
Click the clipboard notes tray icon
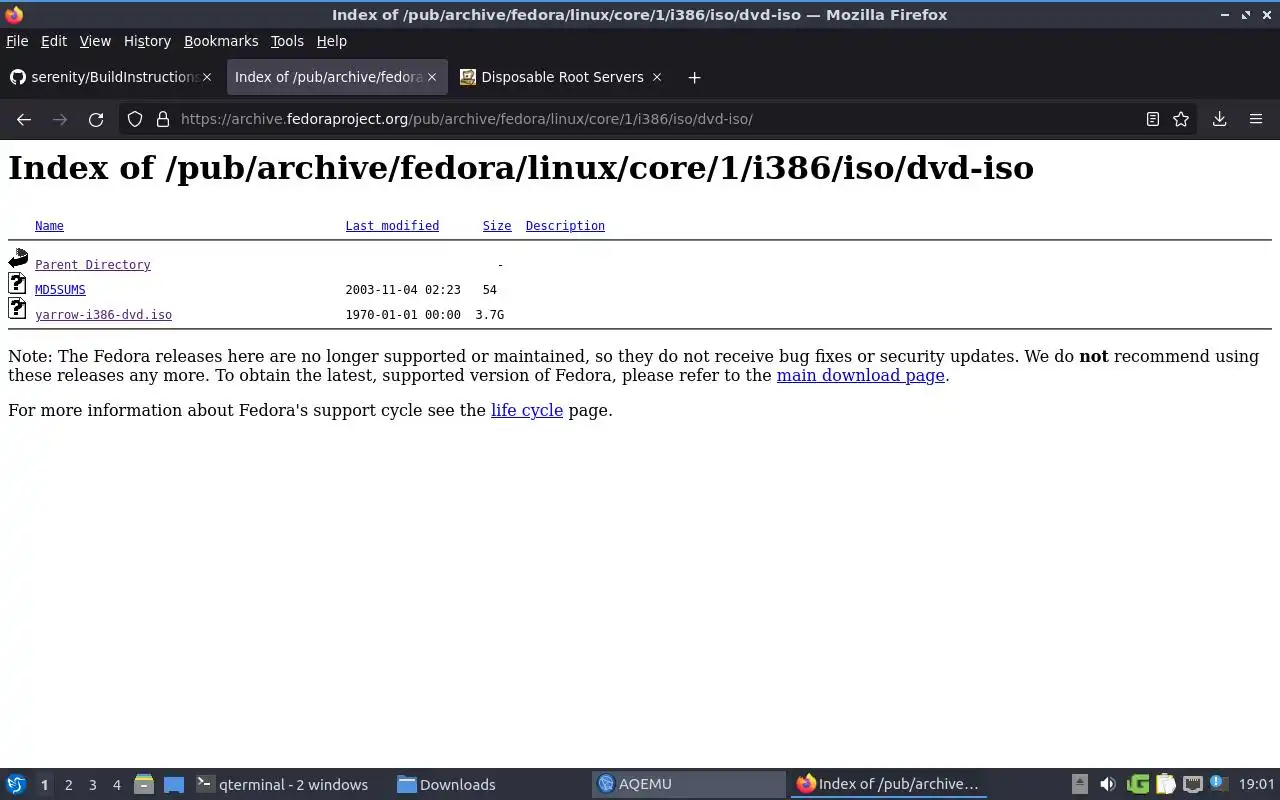(x=1165, y=784)
